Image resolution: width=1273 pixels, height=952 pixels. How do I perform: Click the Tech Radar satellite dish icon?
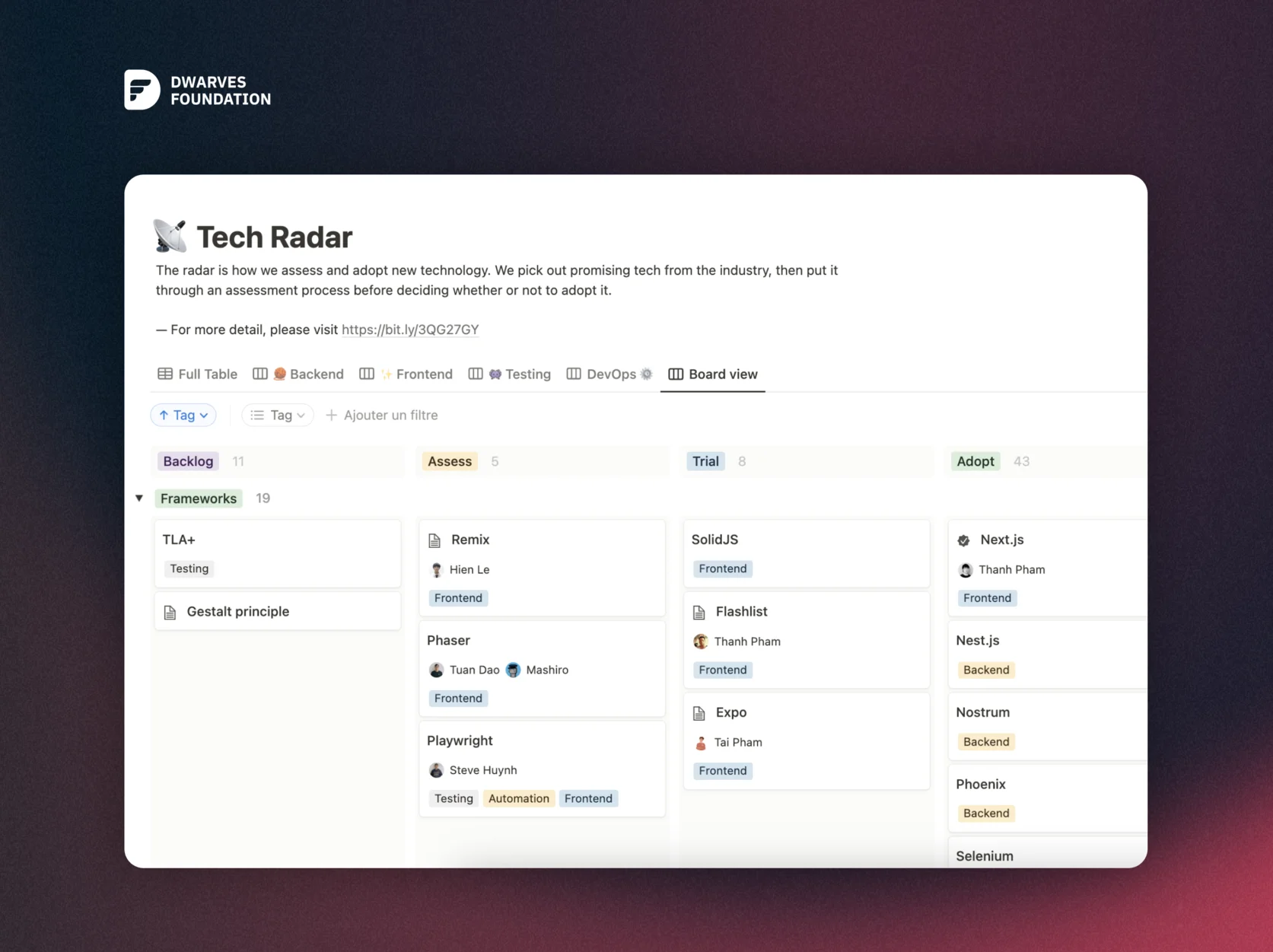point(170,236)
